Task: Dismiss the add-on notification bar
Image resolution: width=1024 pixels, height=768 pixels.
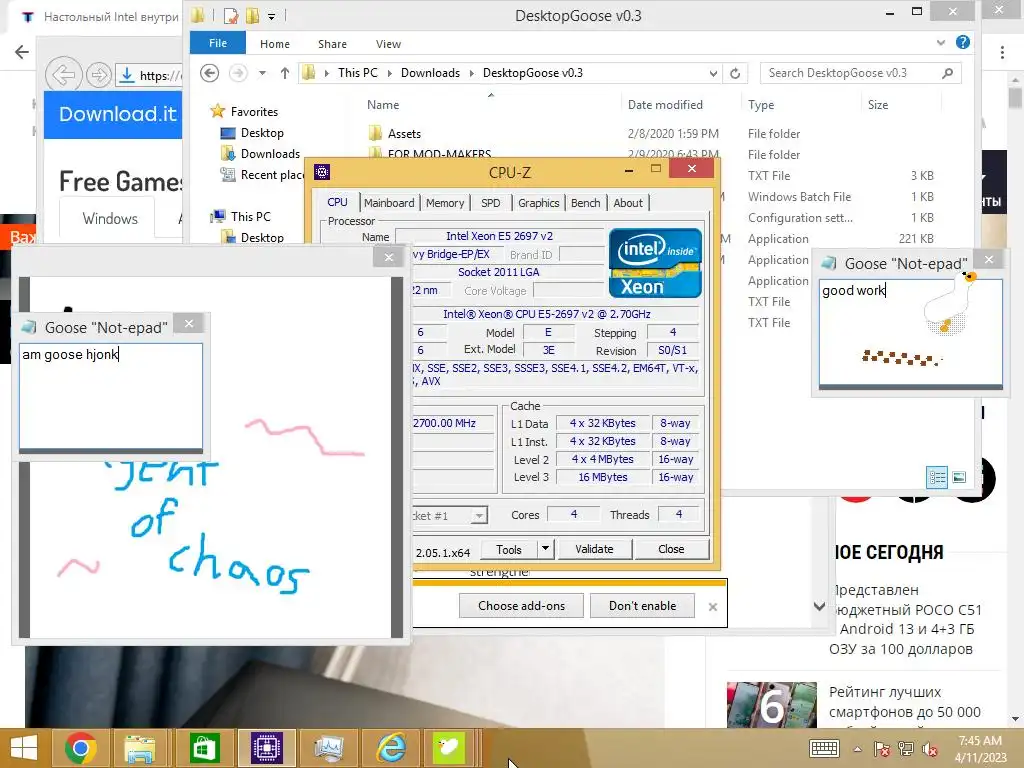Action: [x=712, y=607]
